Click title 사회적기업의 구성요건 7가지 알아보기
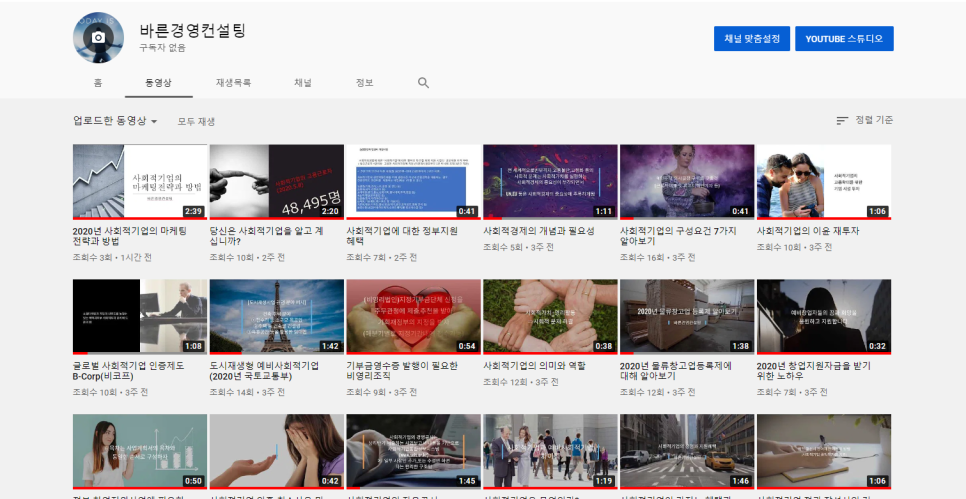This screenshot has width=966, height=499. [678, 236]
